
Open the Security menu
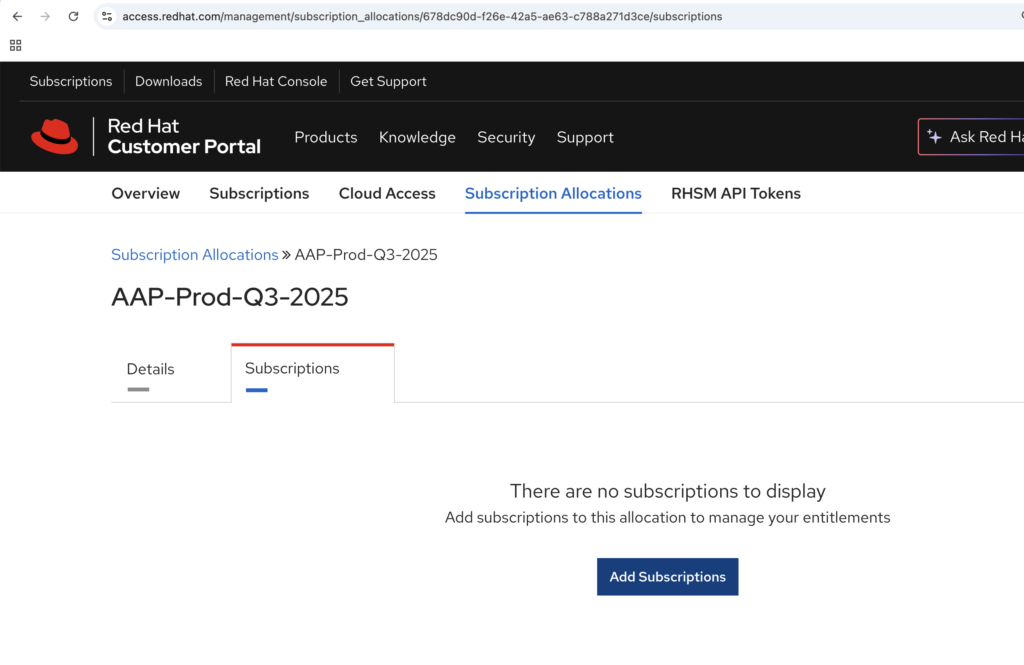506,137
